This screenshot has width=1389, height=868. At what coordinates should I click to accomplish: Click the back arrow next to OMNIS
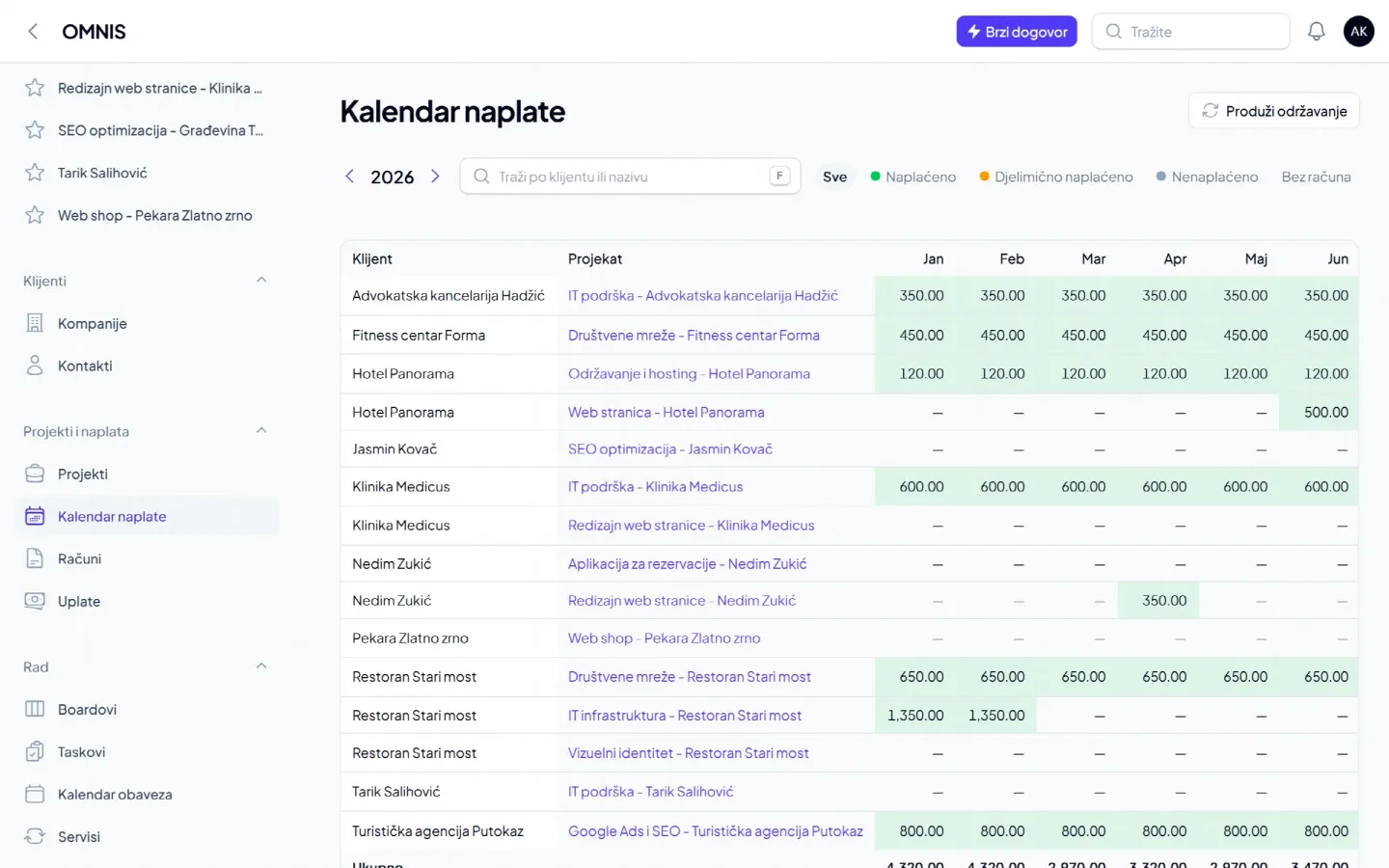(33, 32)
